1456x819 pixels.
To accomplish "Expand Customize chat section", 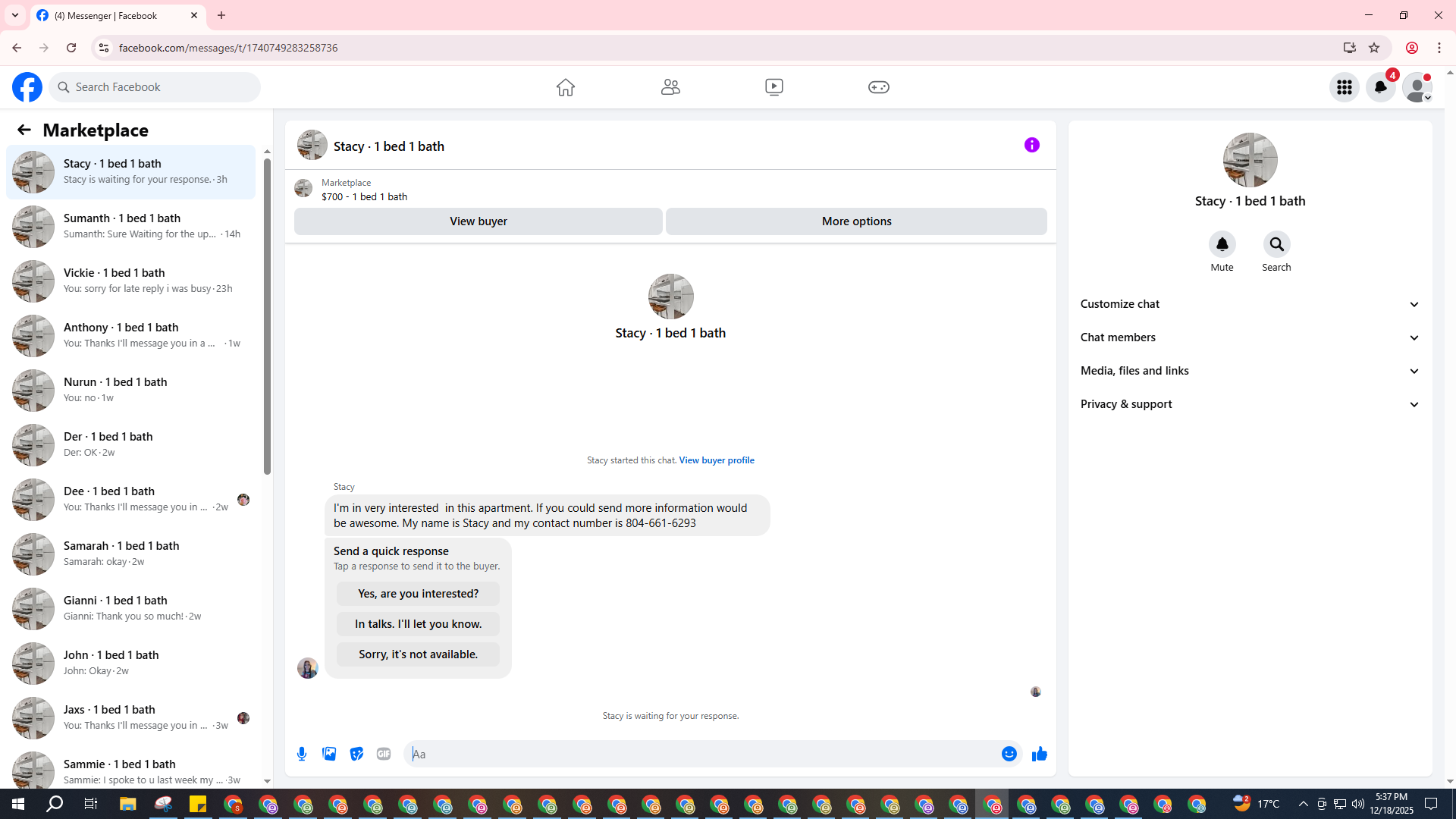I will click(1250, 304).
